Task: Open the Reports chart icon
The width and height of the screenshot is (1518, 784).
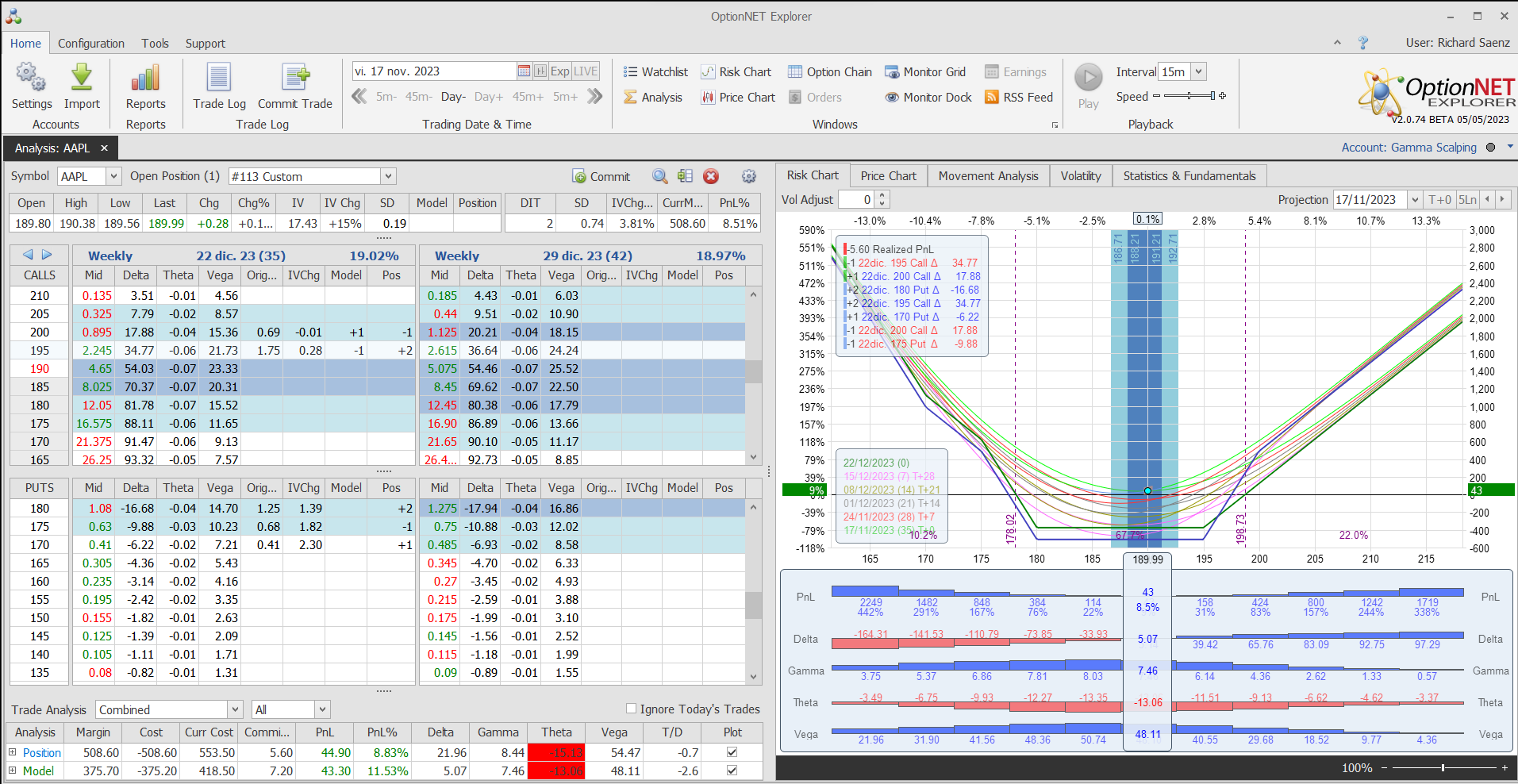Action: 145,78
